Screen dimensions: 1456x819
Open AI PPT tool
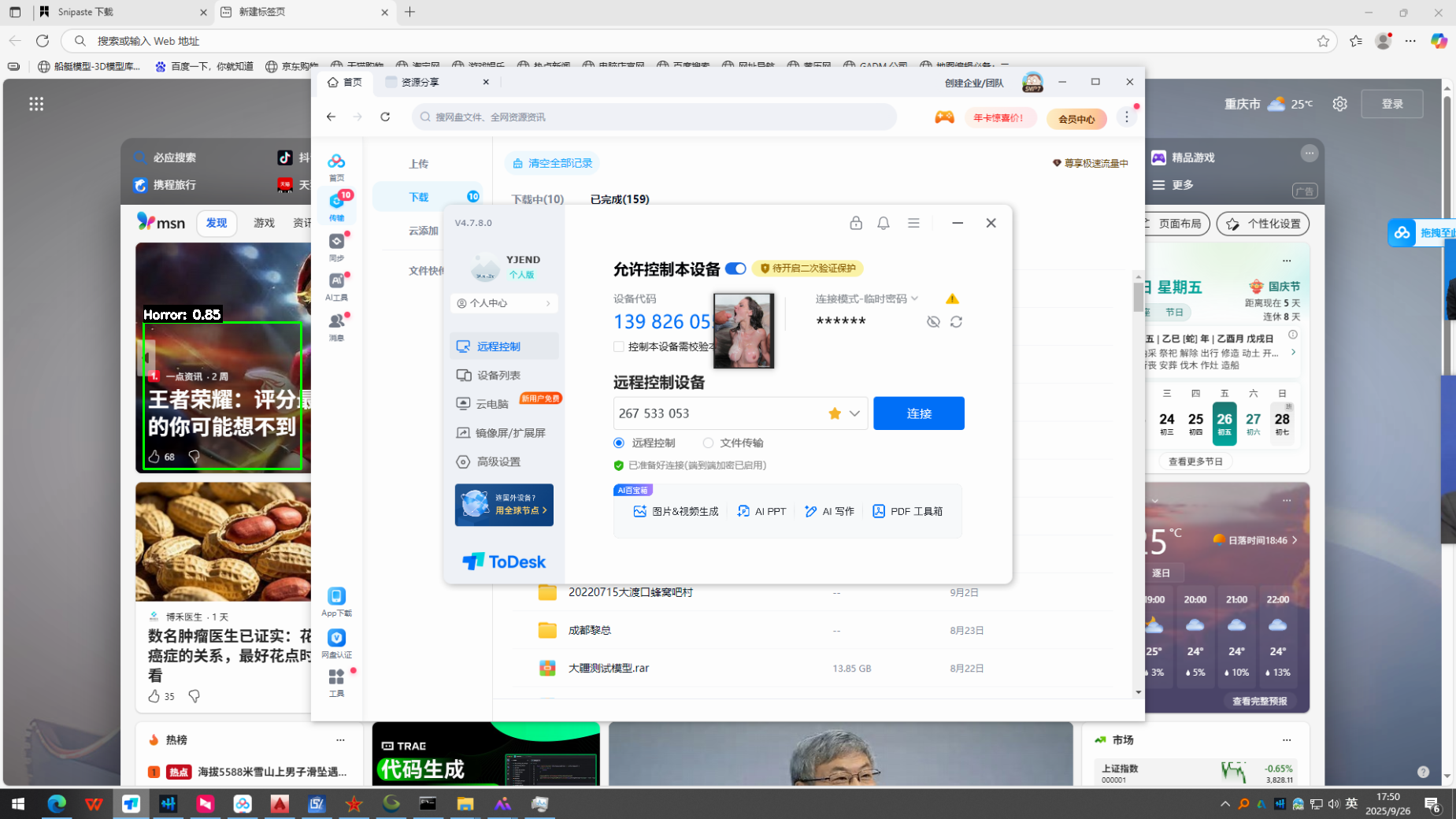point(761,511)
